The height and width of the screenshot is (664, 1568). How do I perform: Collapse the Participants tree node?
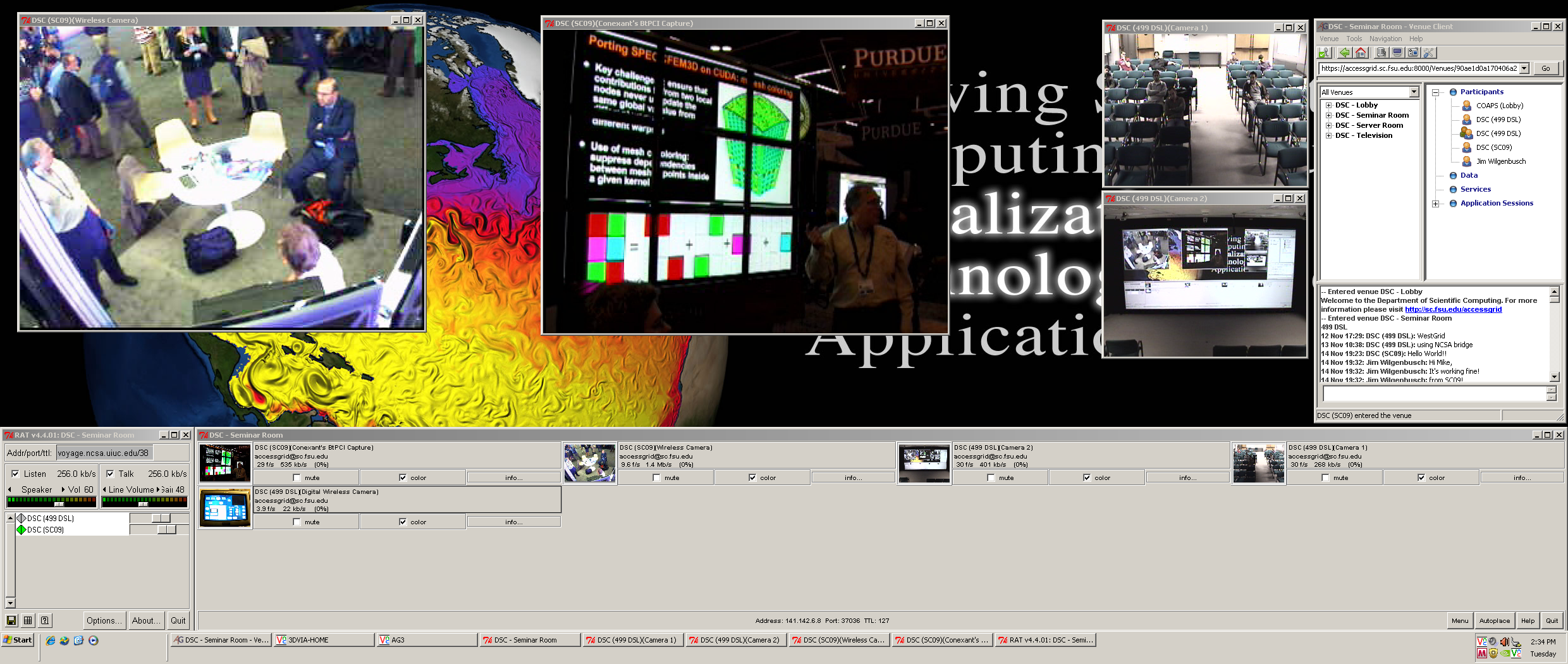point(1435,92)
